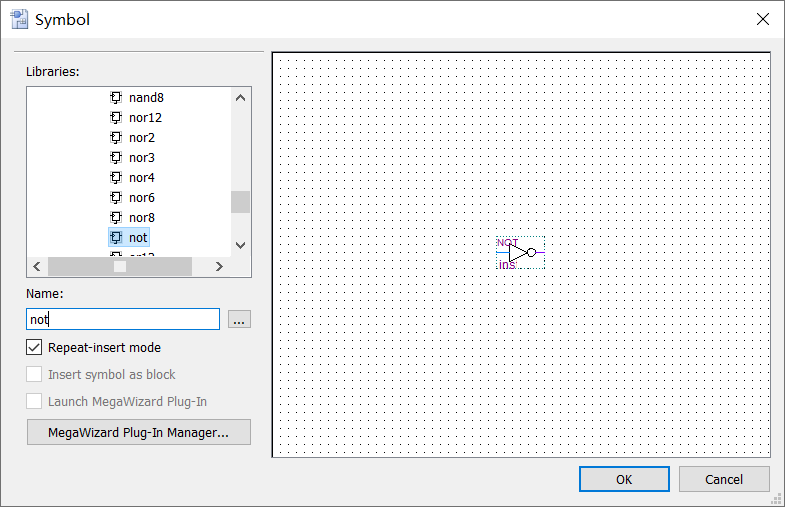Viewport: 785px width, 507px height.
Task: Close the Symbol dialog window
Action: tap(762, 19)
